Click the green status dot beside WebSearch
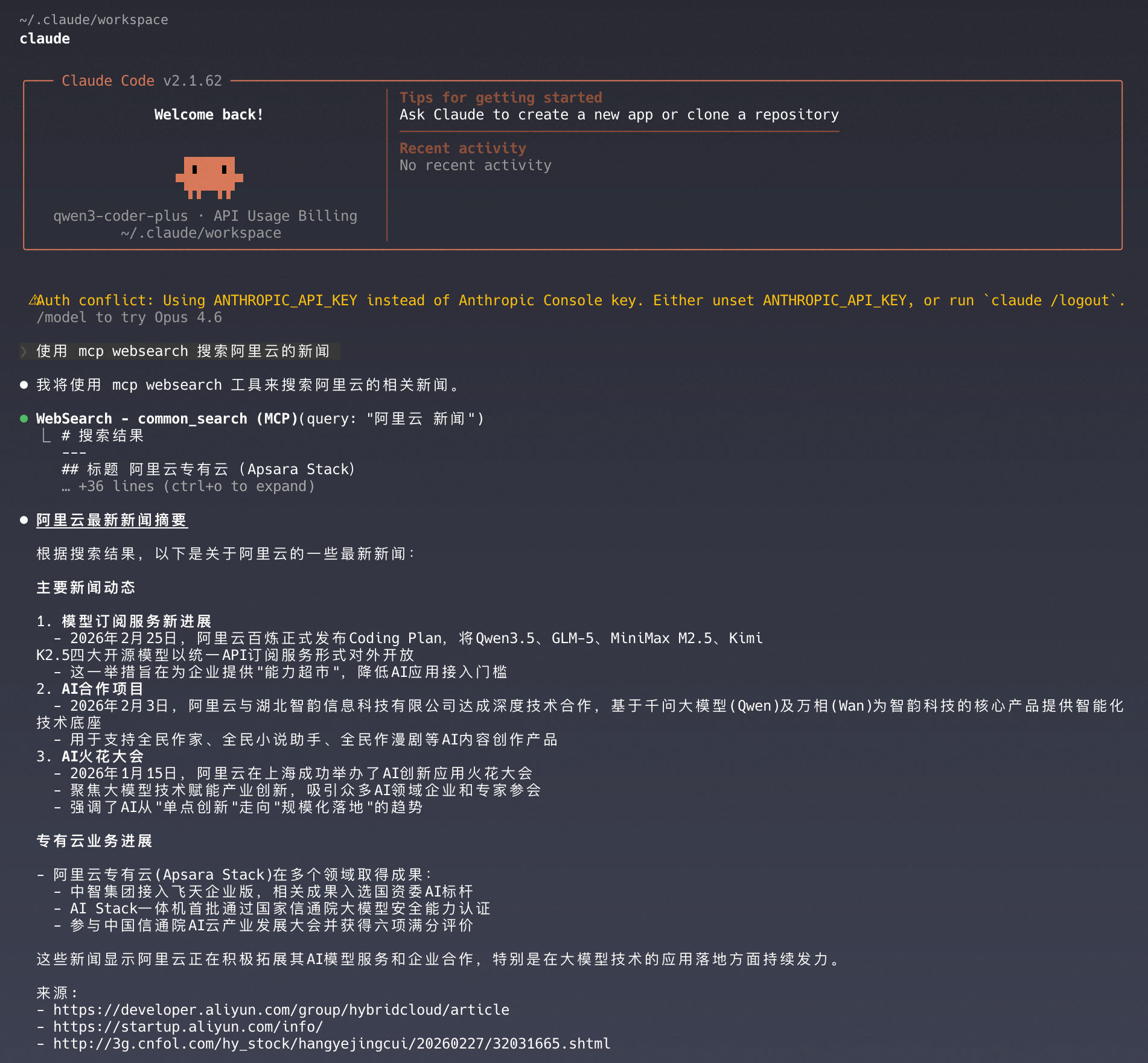This screenshot has width=1148, height=1063. coord(24,419)
